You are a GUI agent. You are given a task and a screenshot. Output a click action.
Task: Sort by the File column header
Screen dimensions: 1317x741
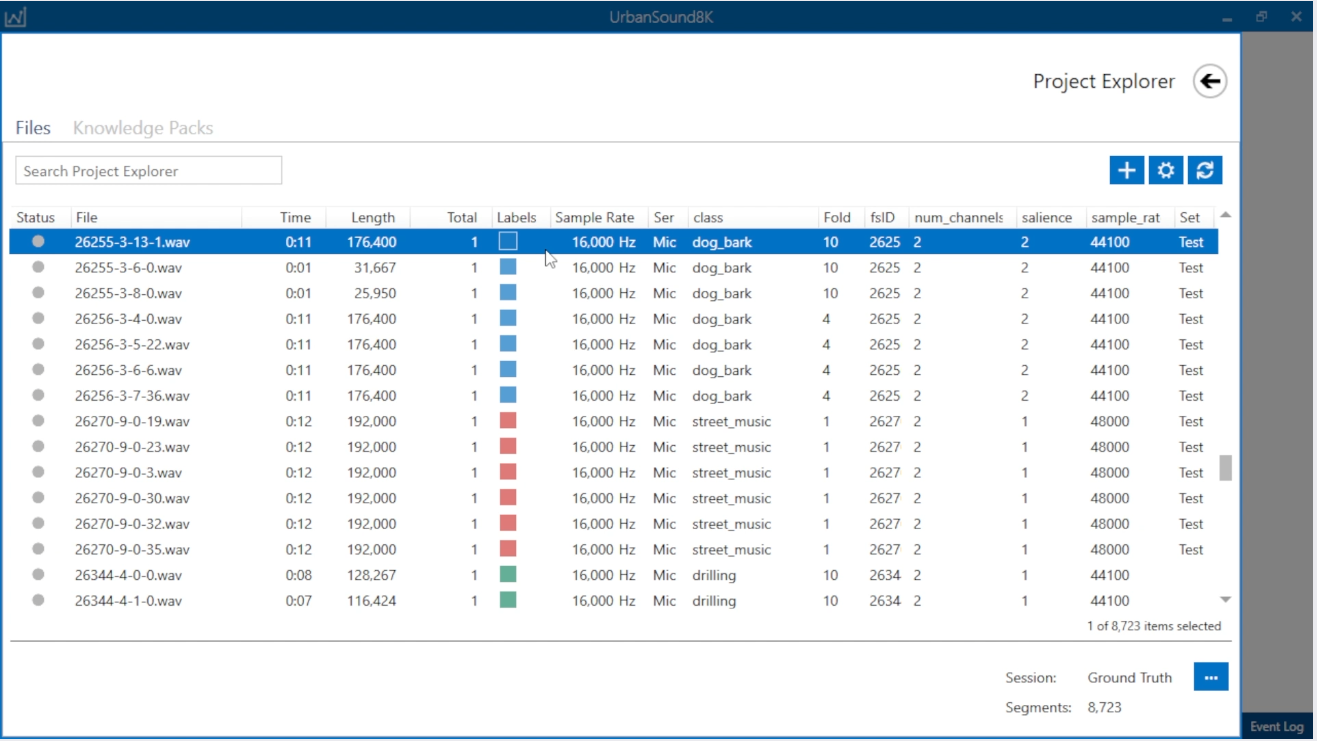[87, 217]
